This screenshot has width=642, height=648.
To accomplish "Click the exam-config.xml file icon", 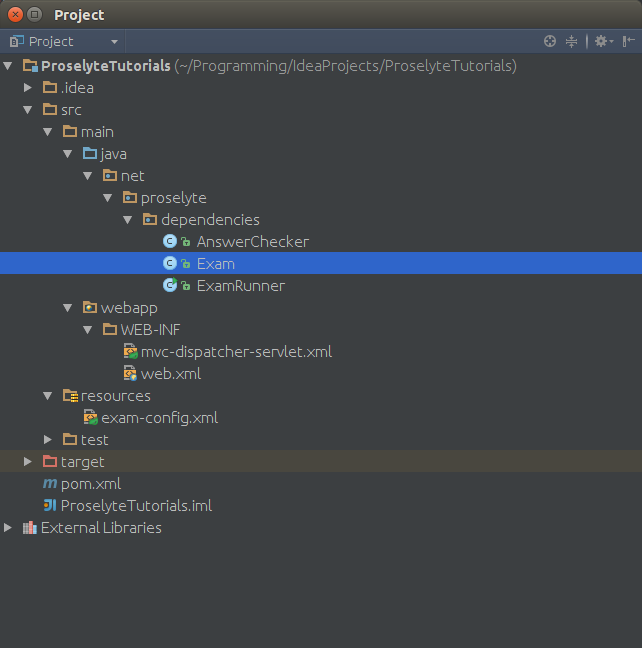I will [x=90, y=418].
